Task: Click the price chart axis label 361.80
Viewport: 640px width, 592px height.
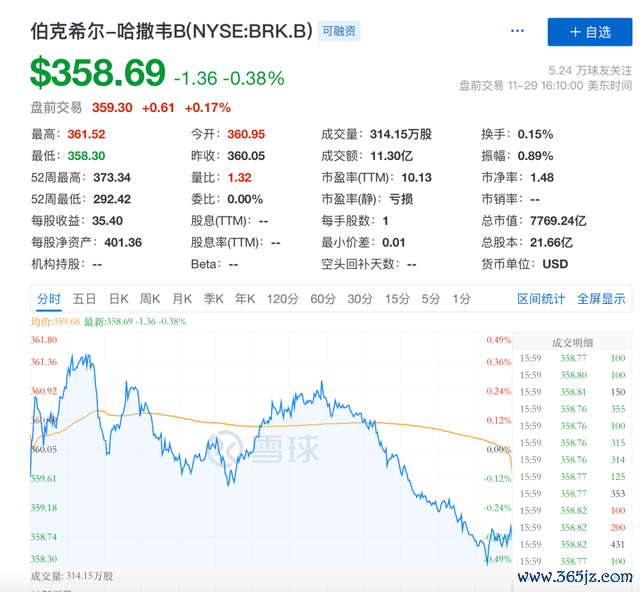Action: click(x=44, y=340)
